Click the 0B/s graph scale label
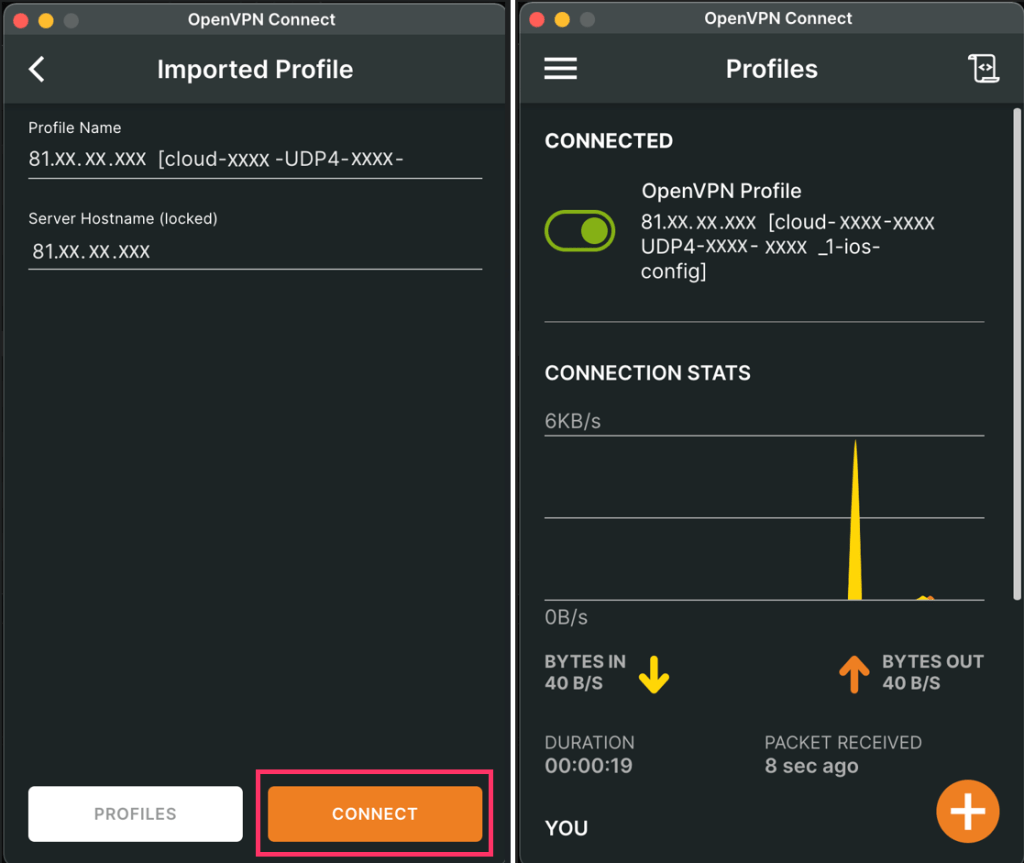The height and width of the screenshot is (863, 1024). point(566,617)
